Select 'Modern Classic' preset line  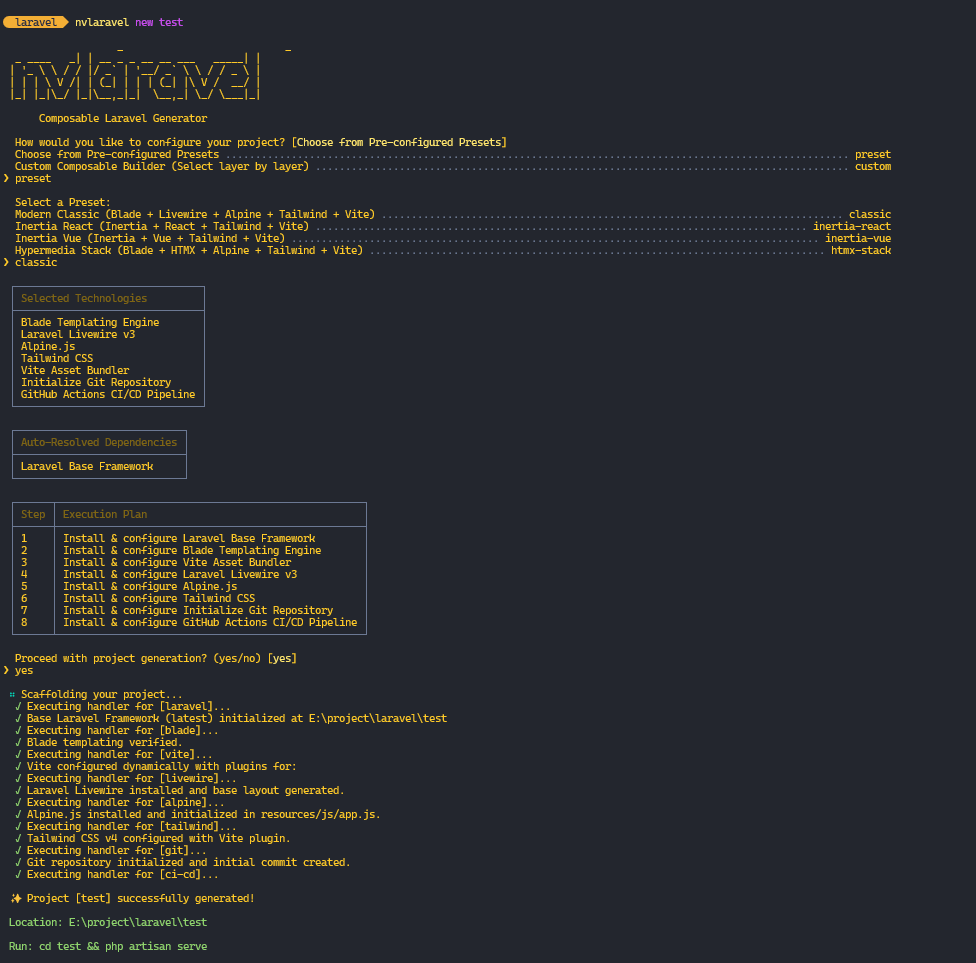(453, 214)
